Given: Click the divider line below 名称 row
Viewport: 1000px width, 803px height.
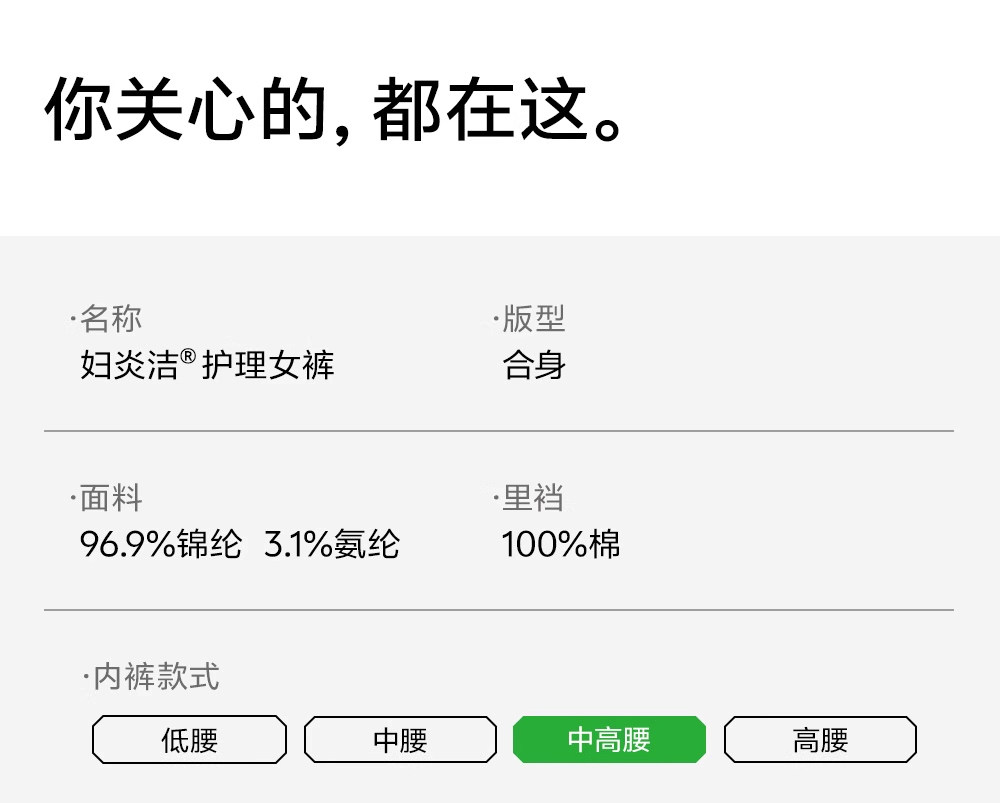Looking at the screenshot, I should 498,431.
